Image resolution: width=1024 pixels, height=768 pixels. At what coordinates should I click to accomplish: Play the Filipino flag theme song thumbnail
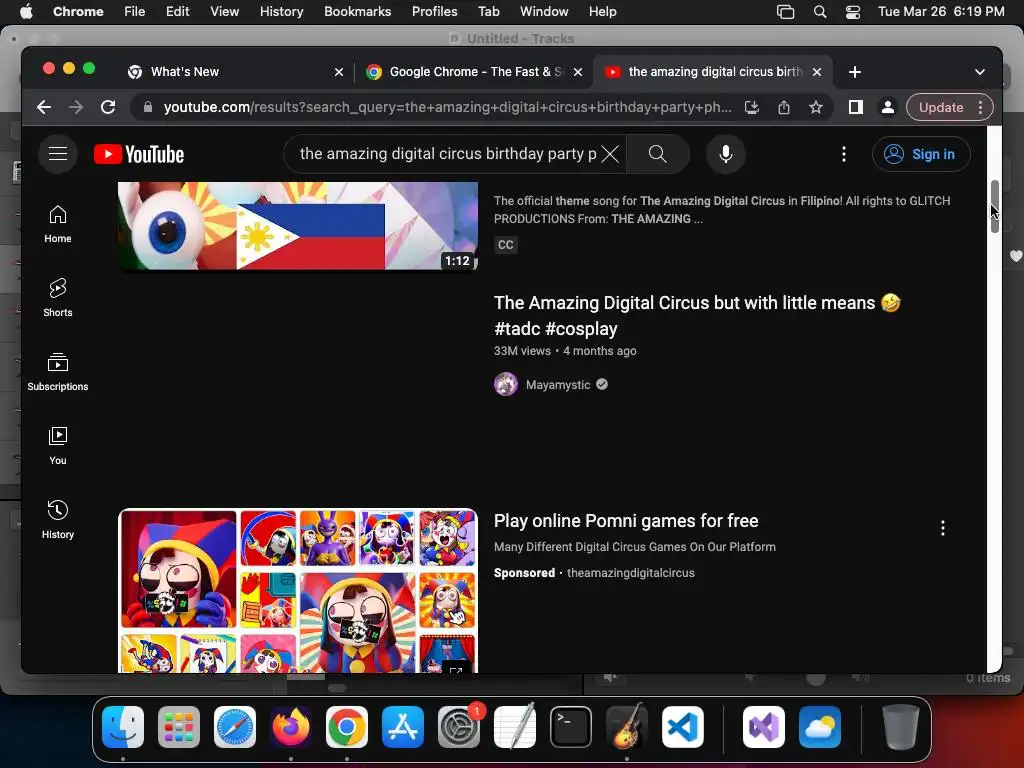point(298,225)
